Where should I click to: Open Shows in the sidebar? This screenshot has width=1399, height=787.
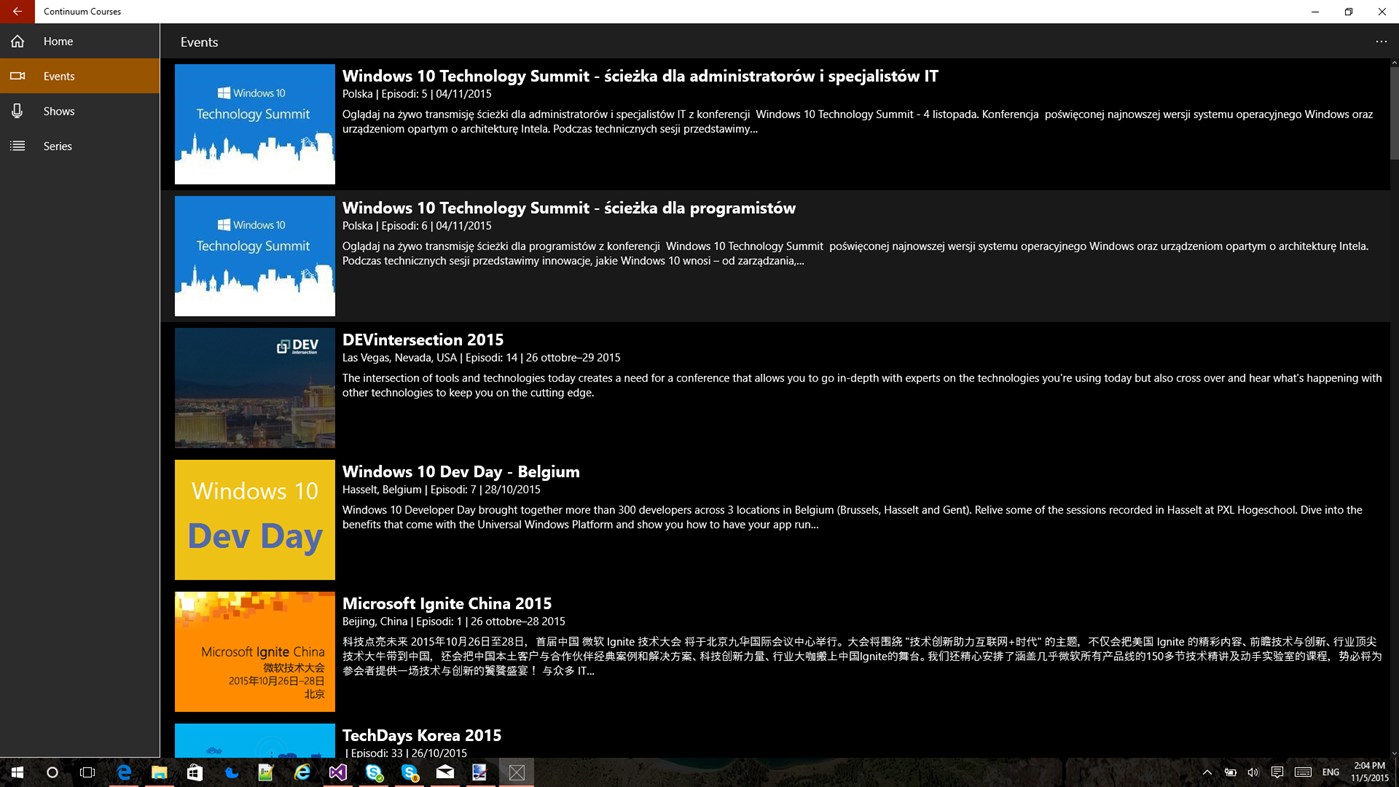(x=80, y=111)
